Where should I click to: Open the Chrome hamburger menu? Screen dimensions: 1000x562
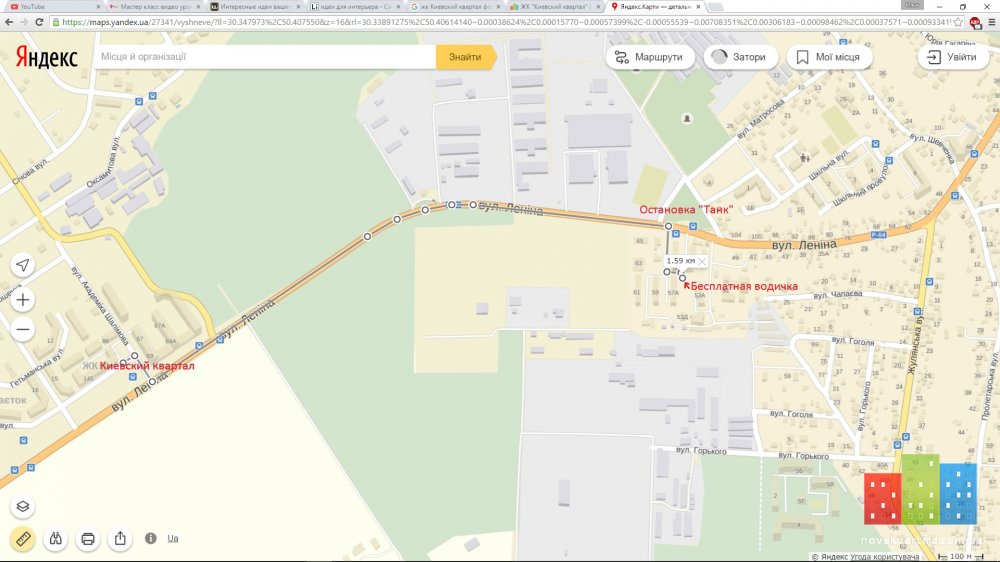click(992, 22)
